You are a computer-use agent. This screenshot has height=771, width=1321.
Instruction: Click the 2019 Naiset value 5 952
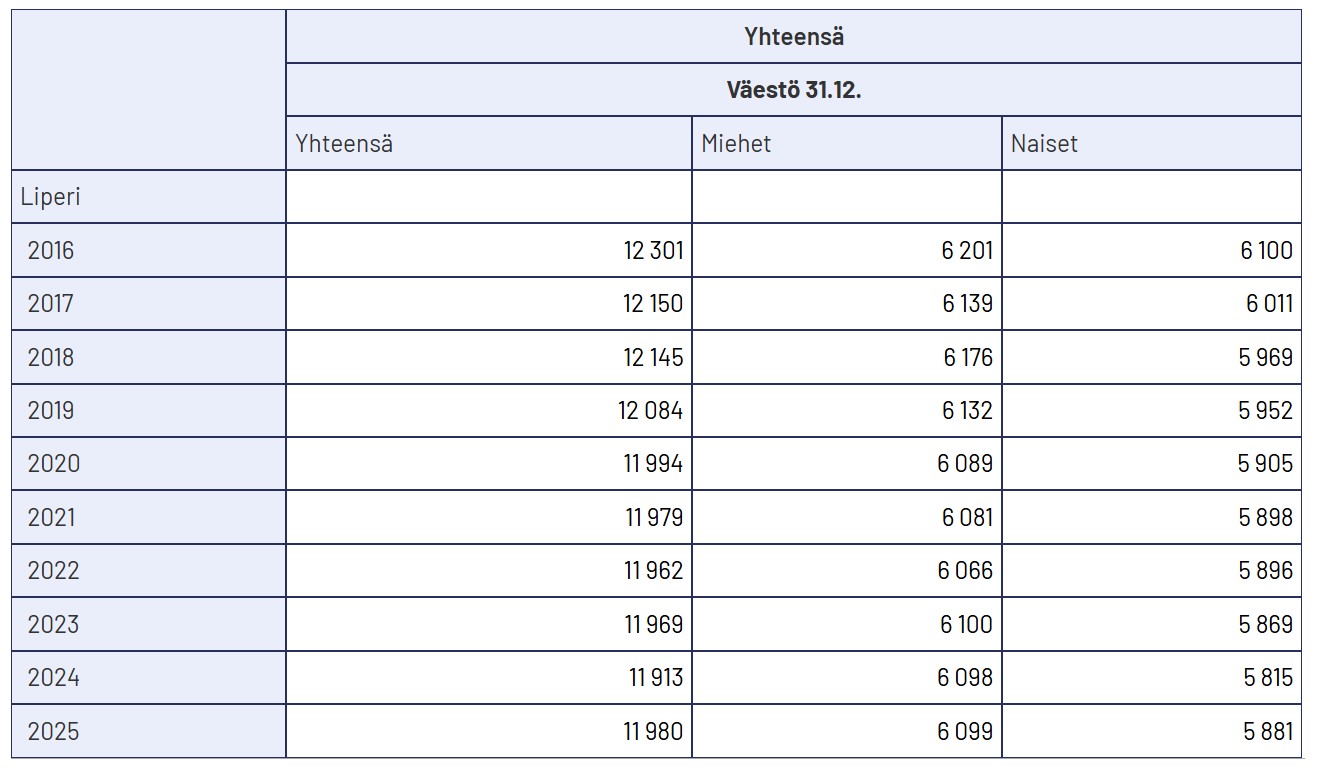[1265, 410]
